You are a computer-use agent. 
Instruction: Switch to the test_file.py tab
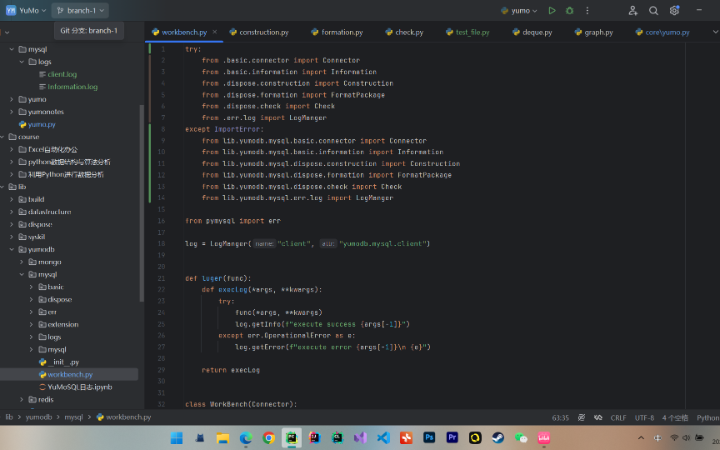tap(468, 32)
